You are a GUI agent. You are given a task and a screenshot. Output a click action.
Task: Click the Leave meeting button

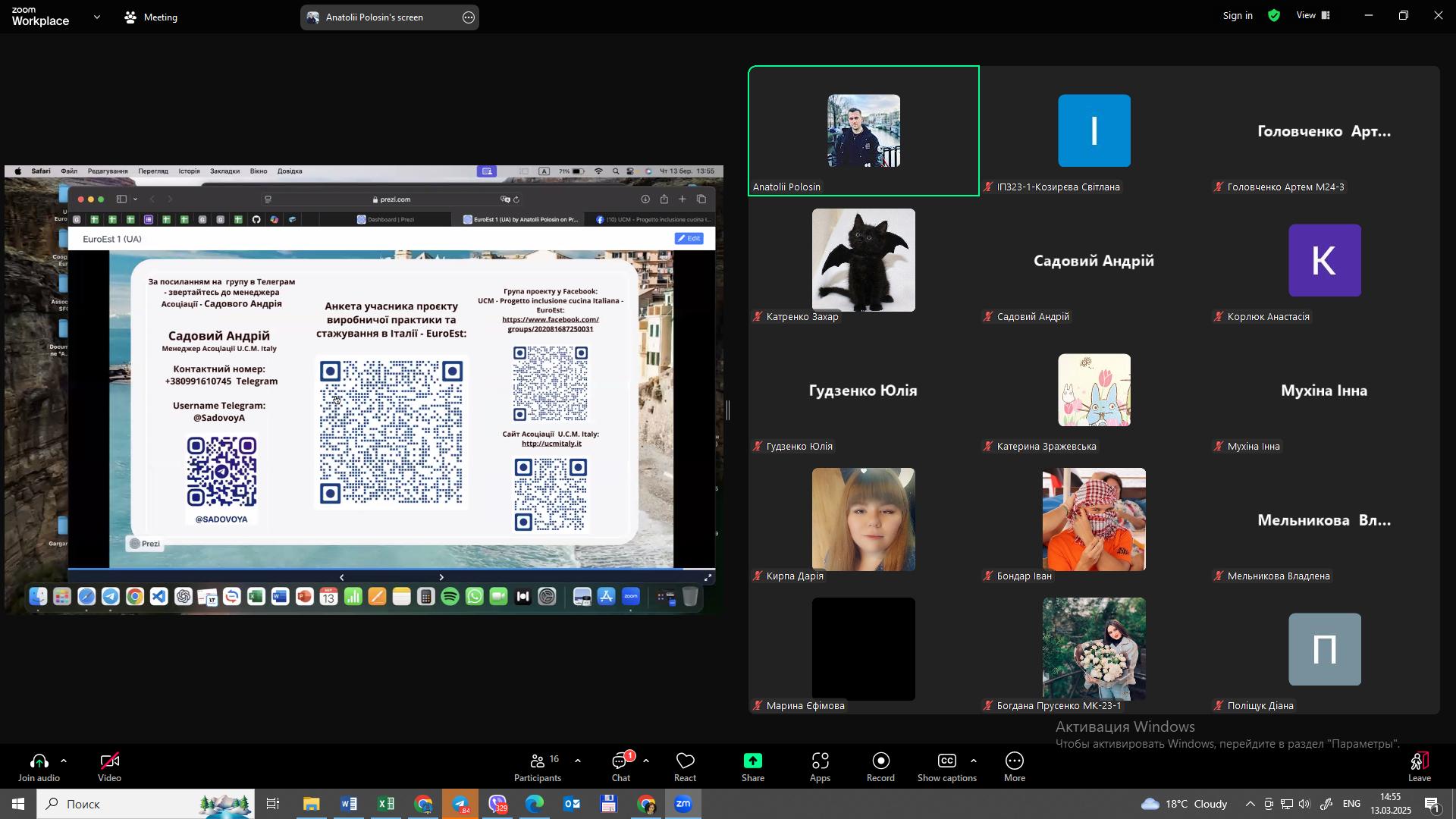tap(1420, 767)
